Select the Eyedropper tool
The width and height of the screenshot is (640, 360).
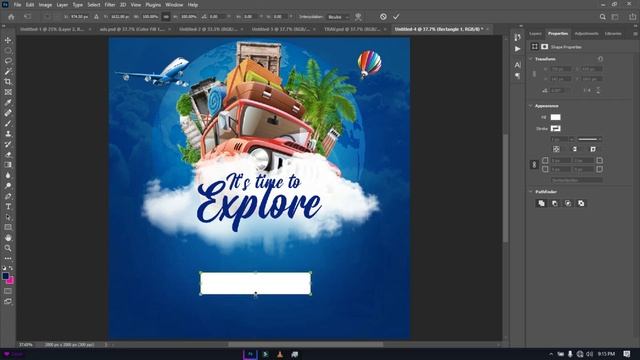(8, 103)
